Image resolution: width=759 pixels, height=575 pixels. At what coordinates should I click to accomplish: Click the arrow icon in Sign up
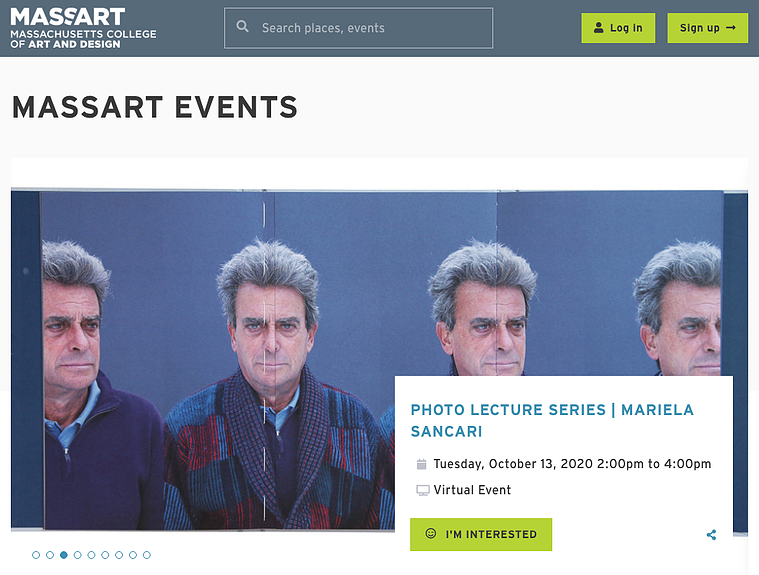tap(731, 28)
